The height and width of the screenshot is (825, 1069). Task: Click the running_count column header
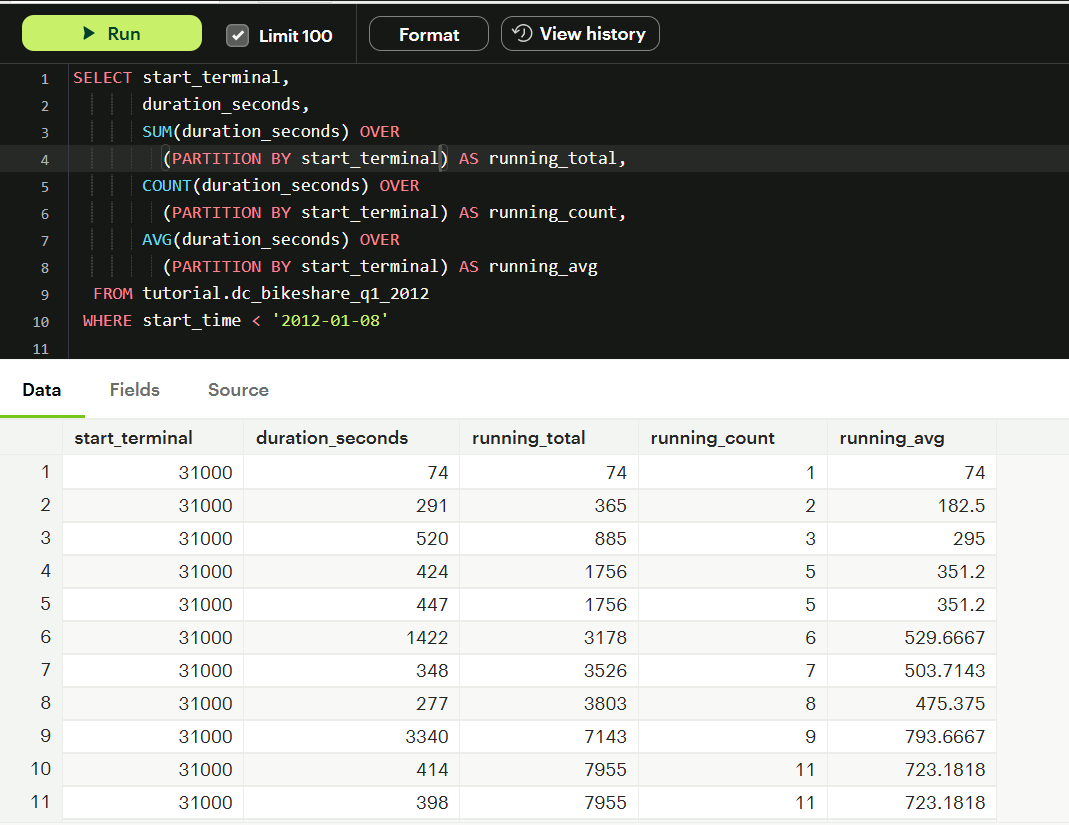[733, 438]
